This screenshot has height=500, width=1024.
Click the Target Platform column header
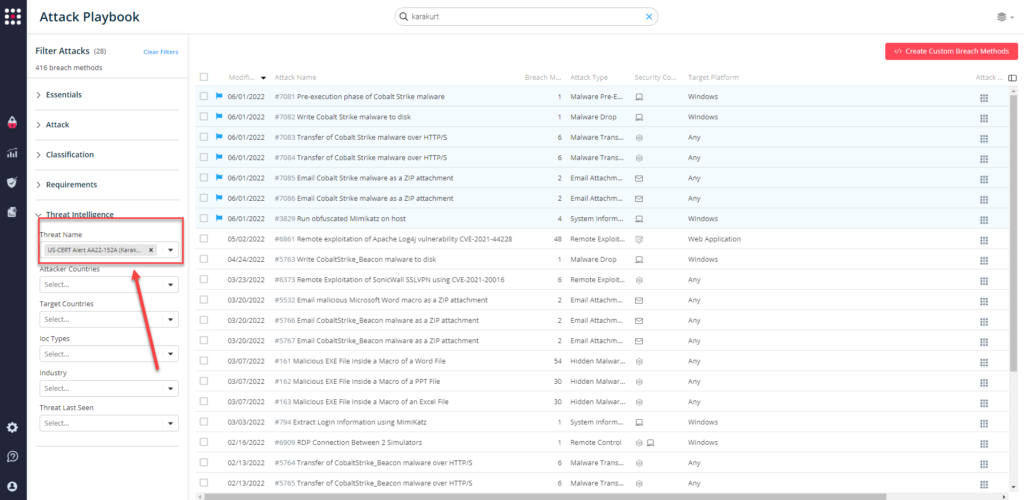713,77
